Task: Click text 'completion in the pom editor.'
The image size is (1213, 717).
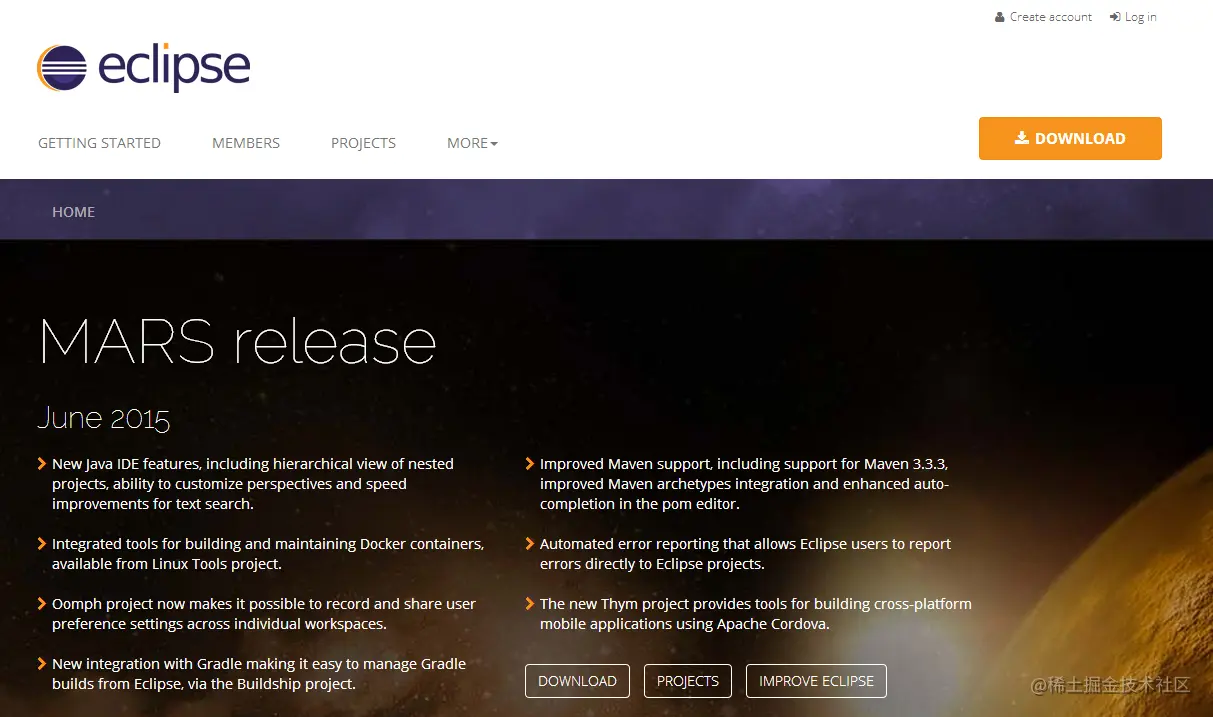Action: (x=640, y=504)
